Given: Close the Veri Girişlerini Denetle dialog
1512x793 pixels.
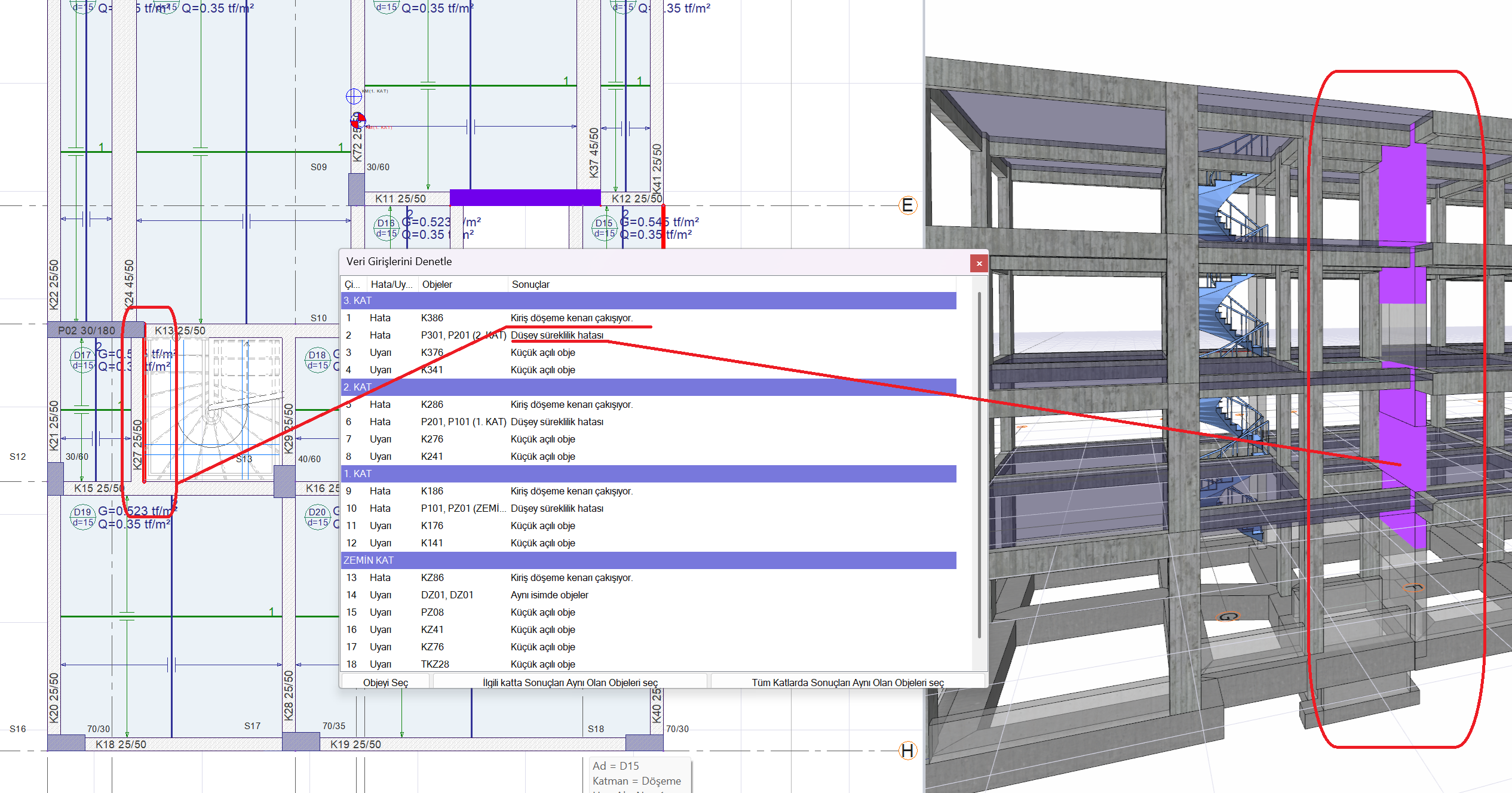Looking at the screenshot, I should [x=979, y=263].
